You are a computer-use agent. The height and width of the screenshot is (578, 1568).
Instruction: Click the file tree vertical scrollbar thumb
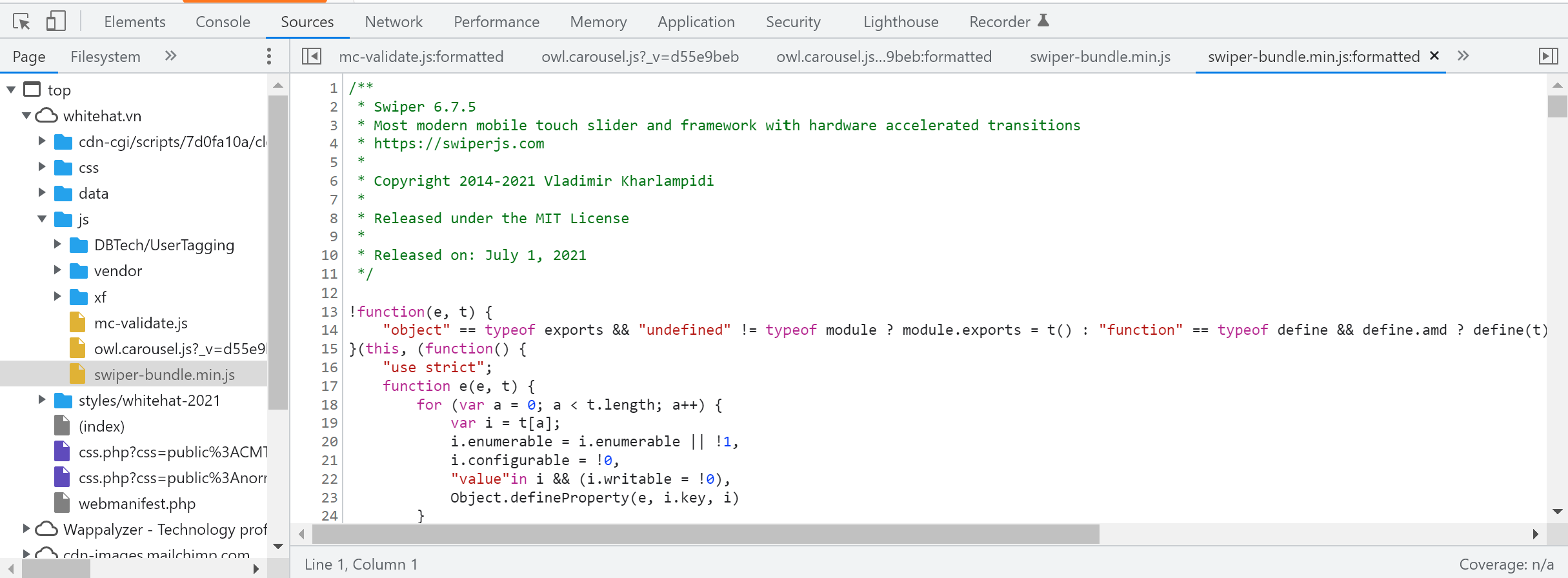tap(278, 252)
